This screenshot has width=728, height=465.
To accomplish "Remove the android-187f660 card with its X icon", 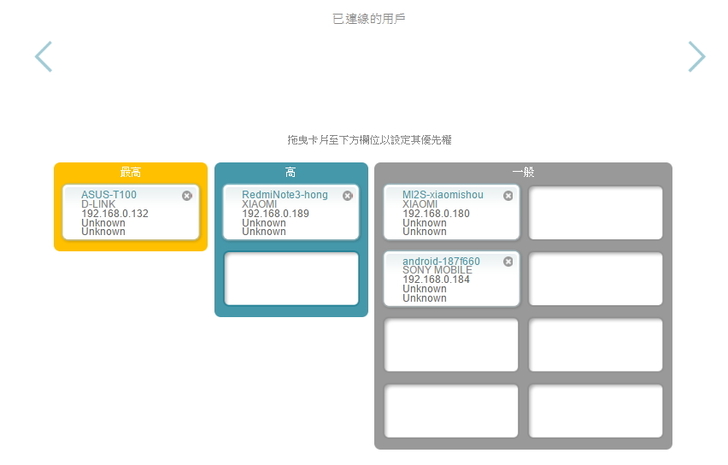I will (x=508, y=262).
